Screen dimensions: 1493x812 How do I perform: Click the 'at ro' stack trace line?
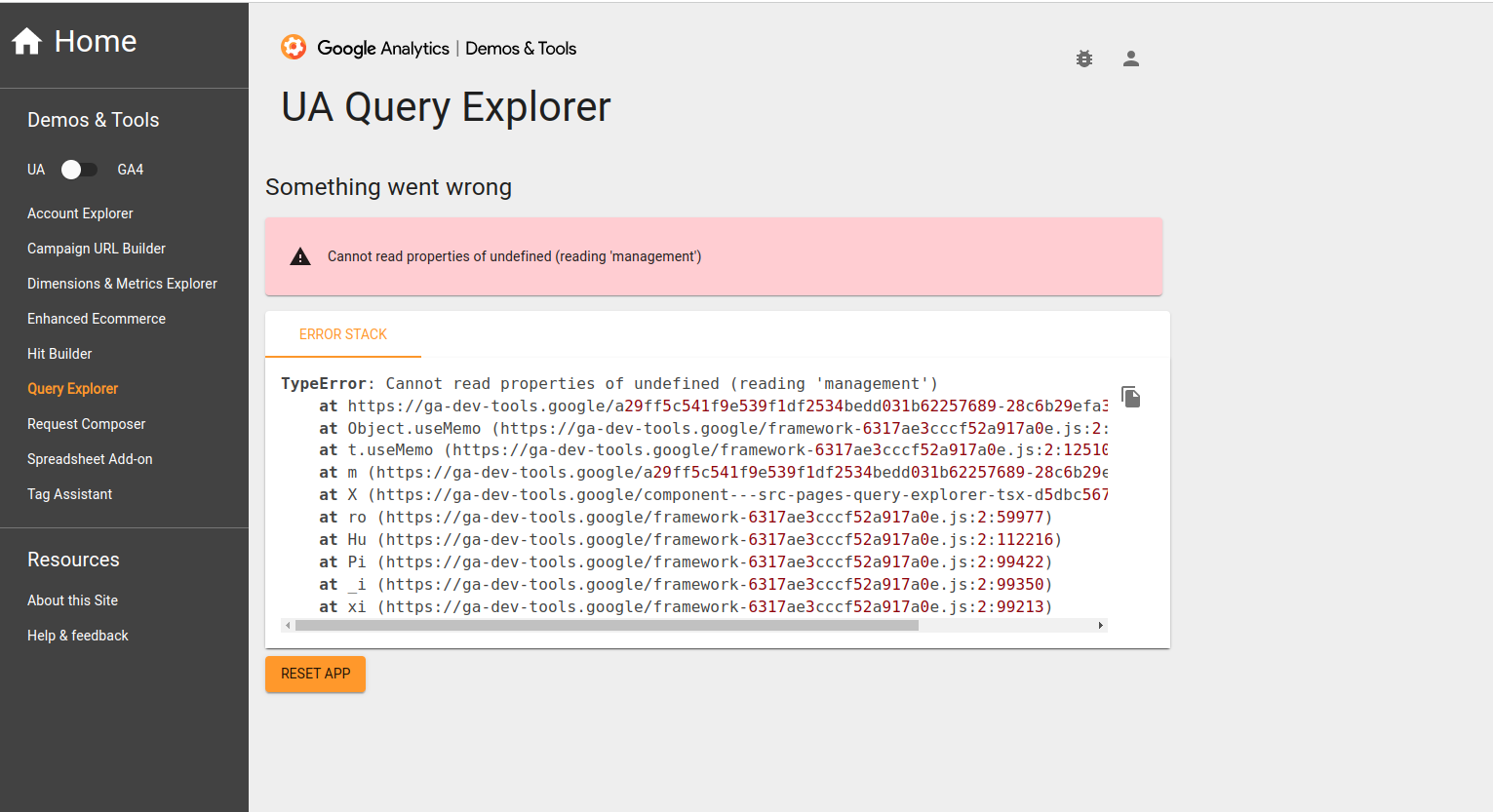(686, 518)
